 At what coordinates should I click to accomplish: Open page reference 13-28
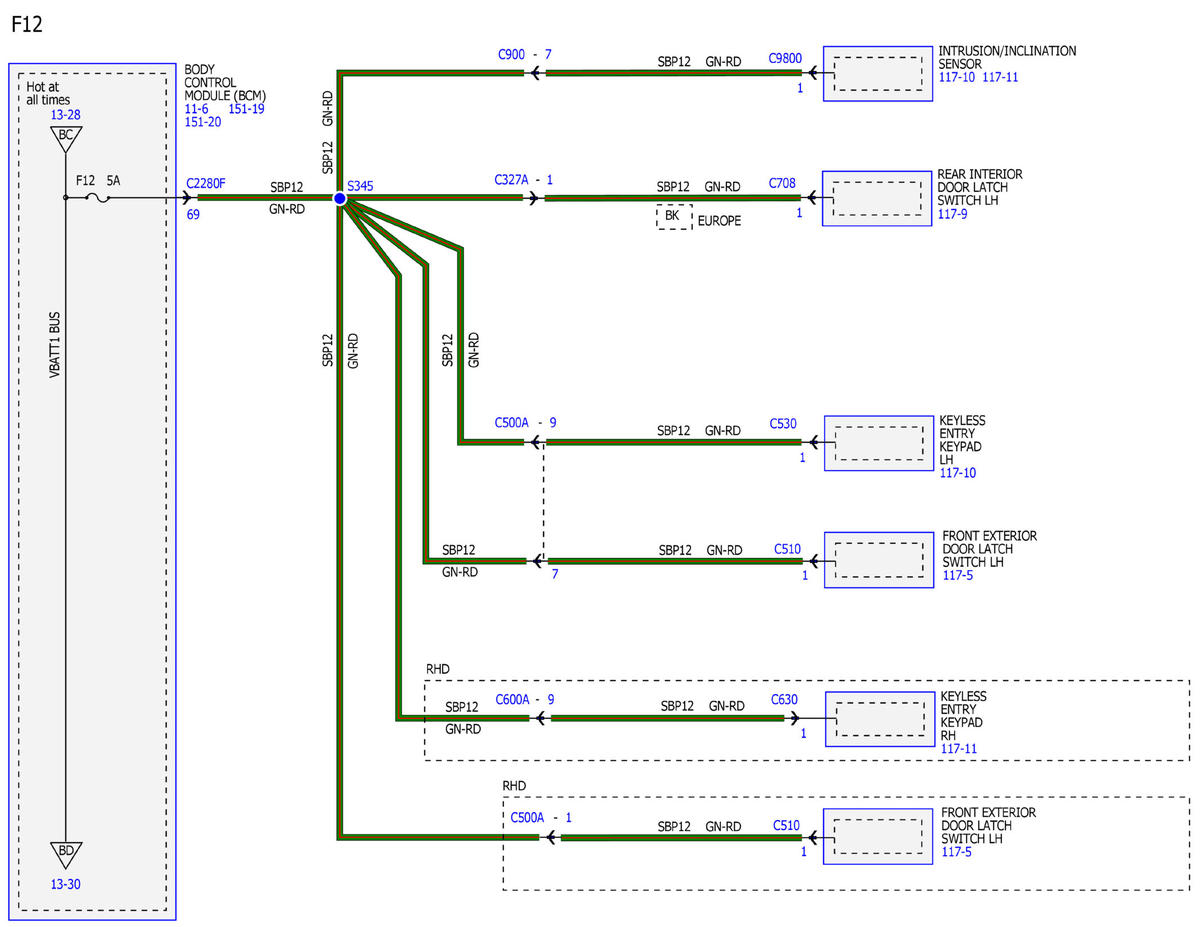coord(65,115)
